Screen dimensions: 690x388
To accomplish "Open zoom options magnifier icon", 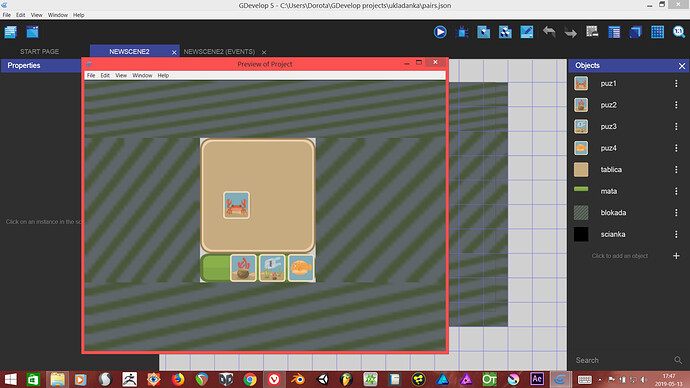I will click(x=679, y=32).
